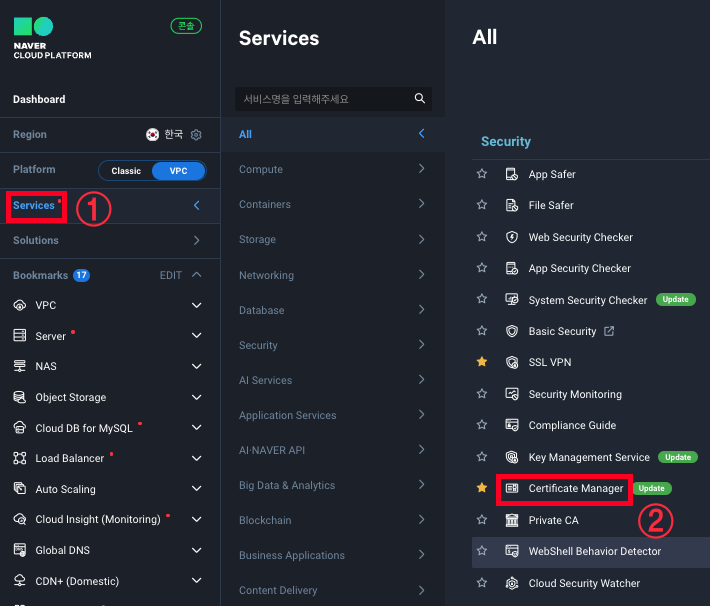Expand the VPC bookmark chevron
Image resolution: width=710 pixels, height=606 pixels.
(197, 305)
